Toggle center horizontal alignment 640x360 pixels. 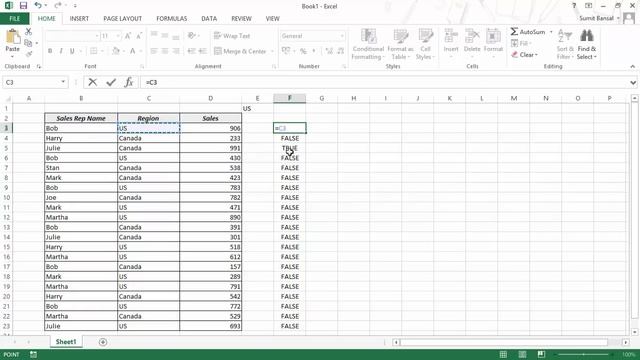[x=164, y=51]
